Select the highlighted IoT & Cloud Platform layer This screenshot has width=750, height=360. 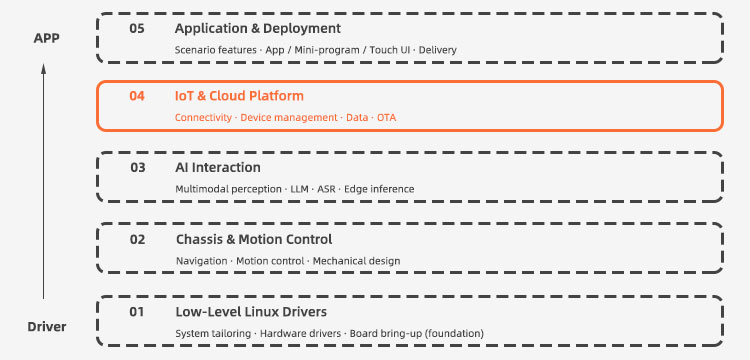pos(409,106)
